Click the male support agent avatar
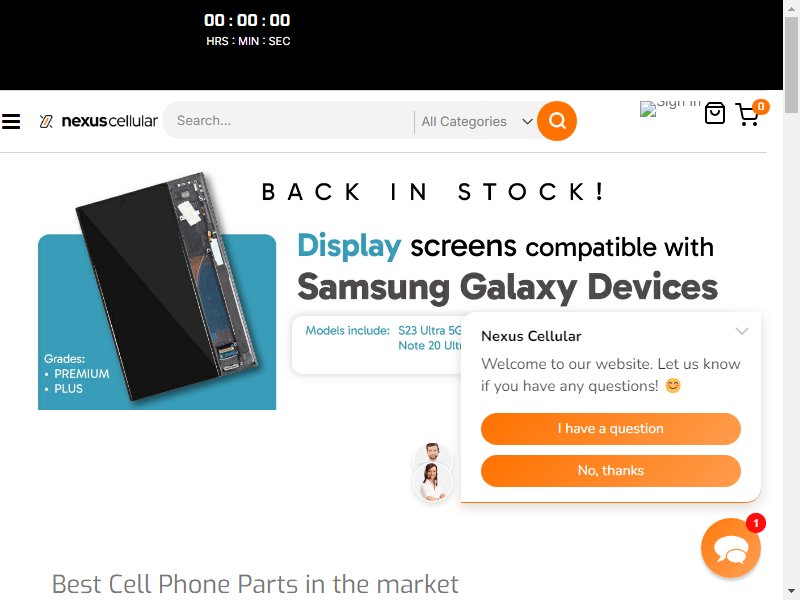This screenshot has height=600, width=800. tap(432, 454)
